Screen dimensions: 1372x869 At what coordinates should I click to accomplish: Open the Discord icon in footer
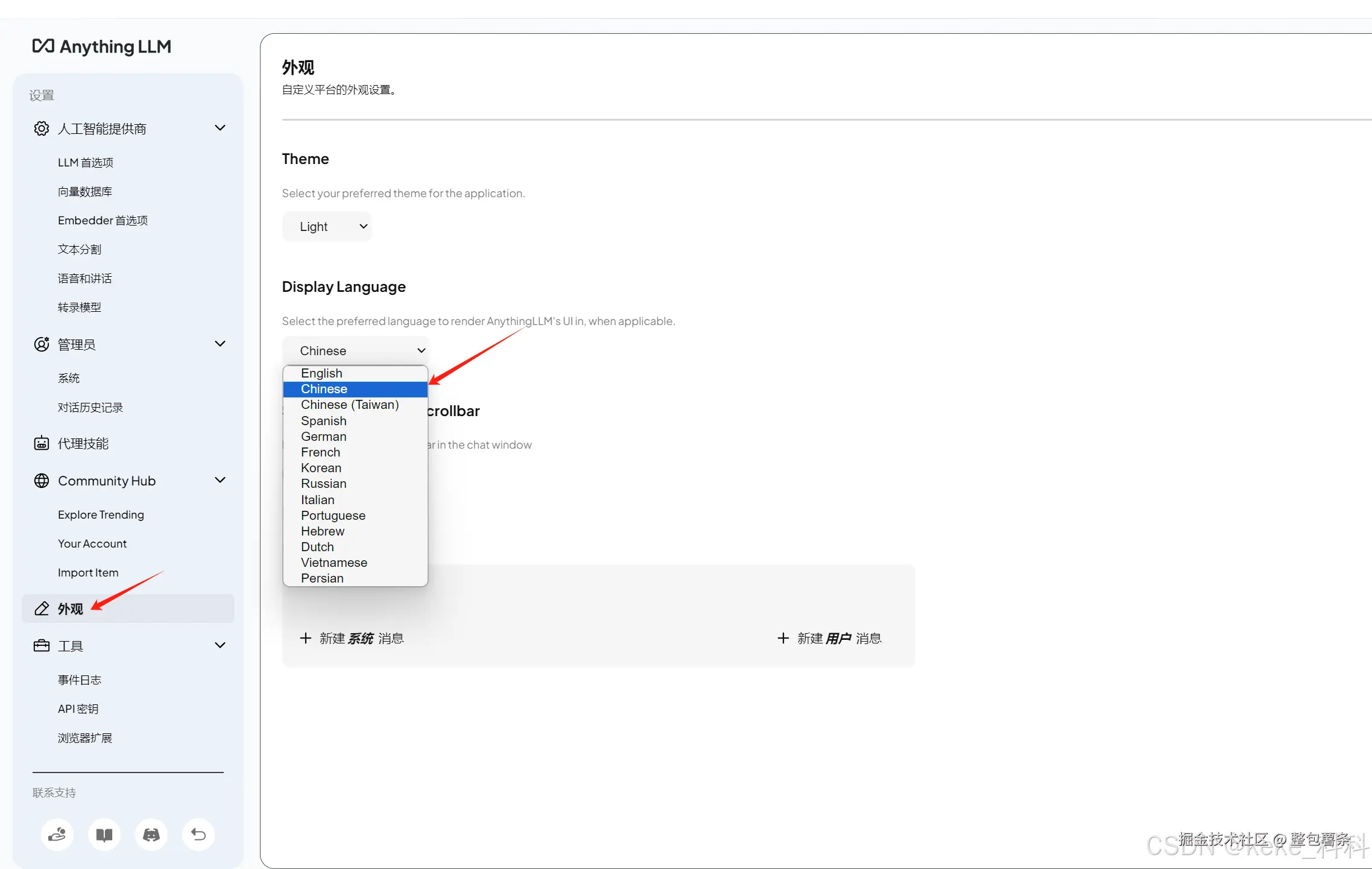[x=151, y=835]
